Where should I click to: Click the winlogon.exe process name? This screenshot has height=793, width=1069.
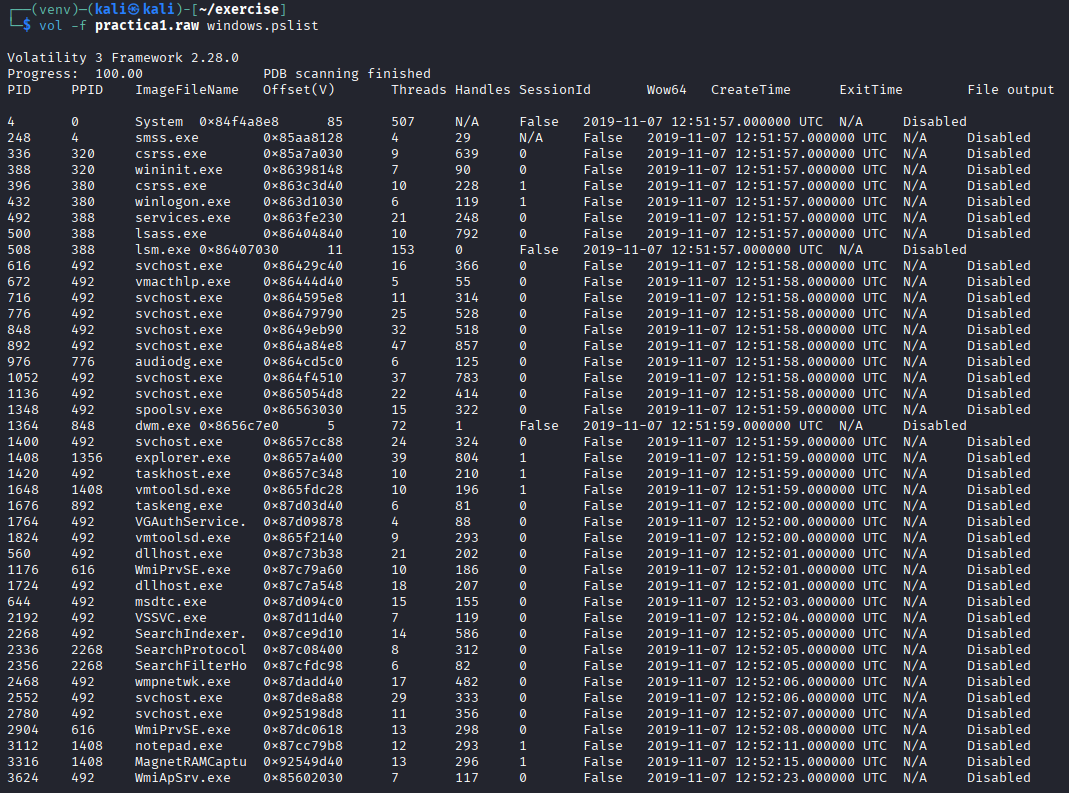183,202
